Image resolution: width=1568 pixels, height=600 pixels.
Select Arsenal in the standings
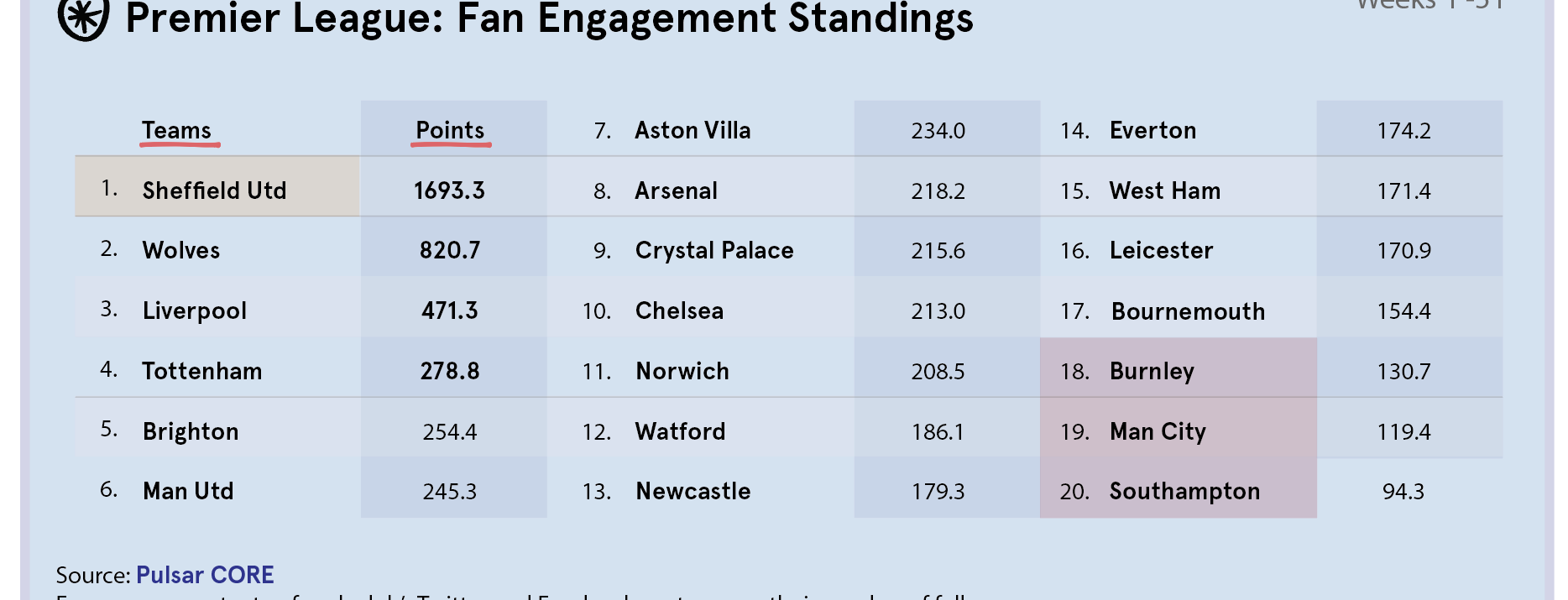[676, 190]
